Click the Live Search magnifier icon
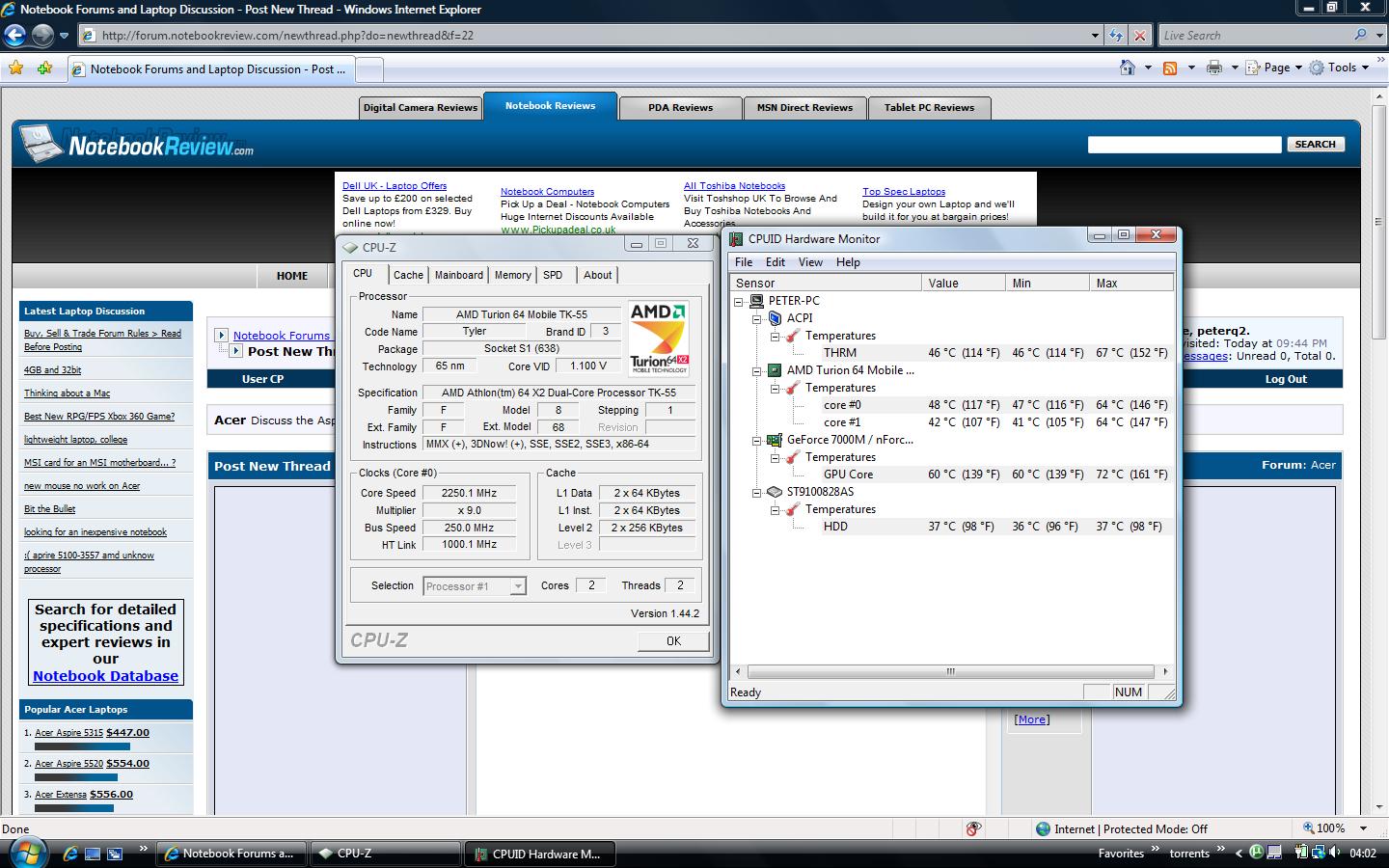The image size is (1389, 868). click(x=1361, y=35)
